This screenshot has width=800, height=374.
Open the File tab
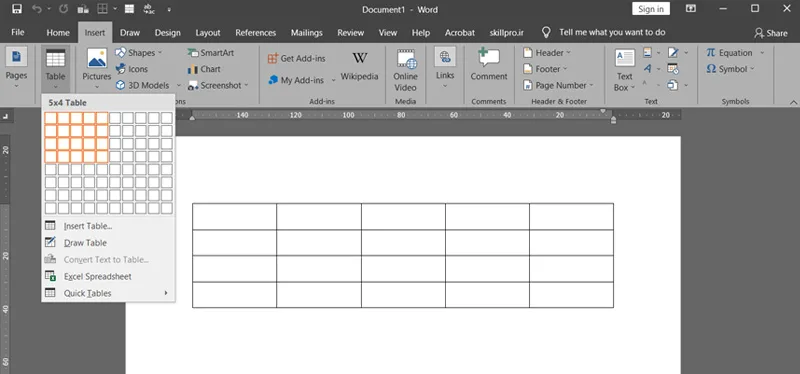(18, 32)
